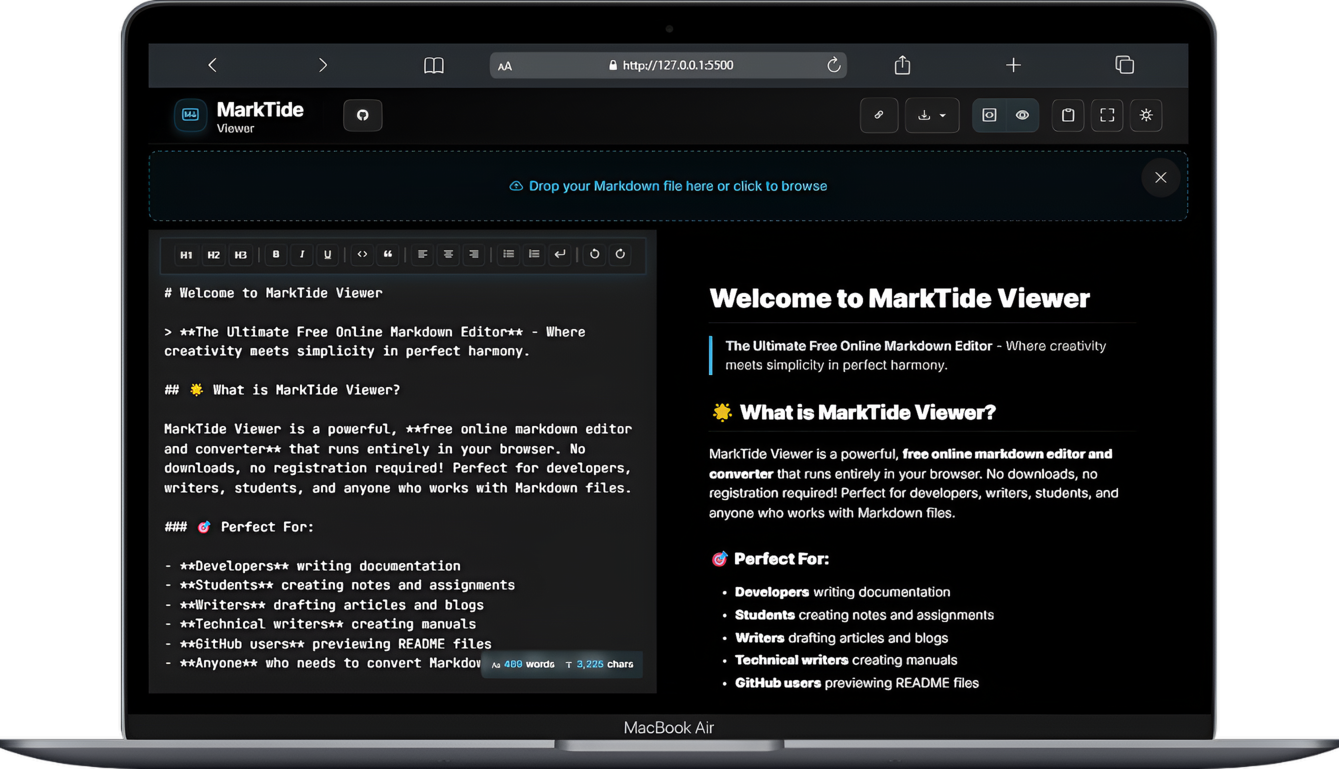This screenshot has height=769, width=1339.
Task: Copy share link using the link icon
Action: [879, 115]
